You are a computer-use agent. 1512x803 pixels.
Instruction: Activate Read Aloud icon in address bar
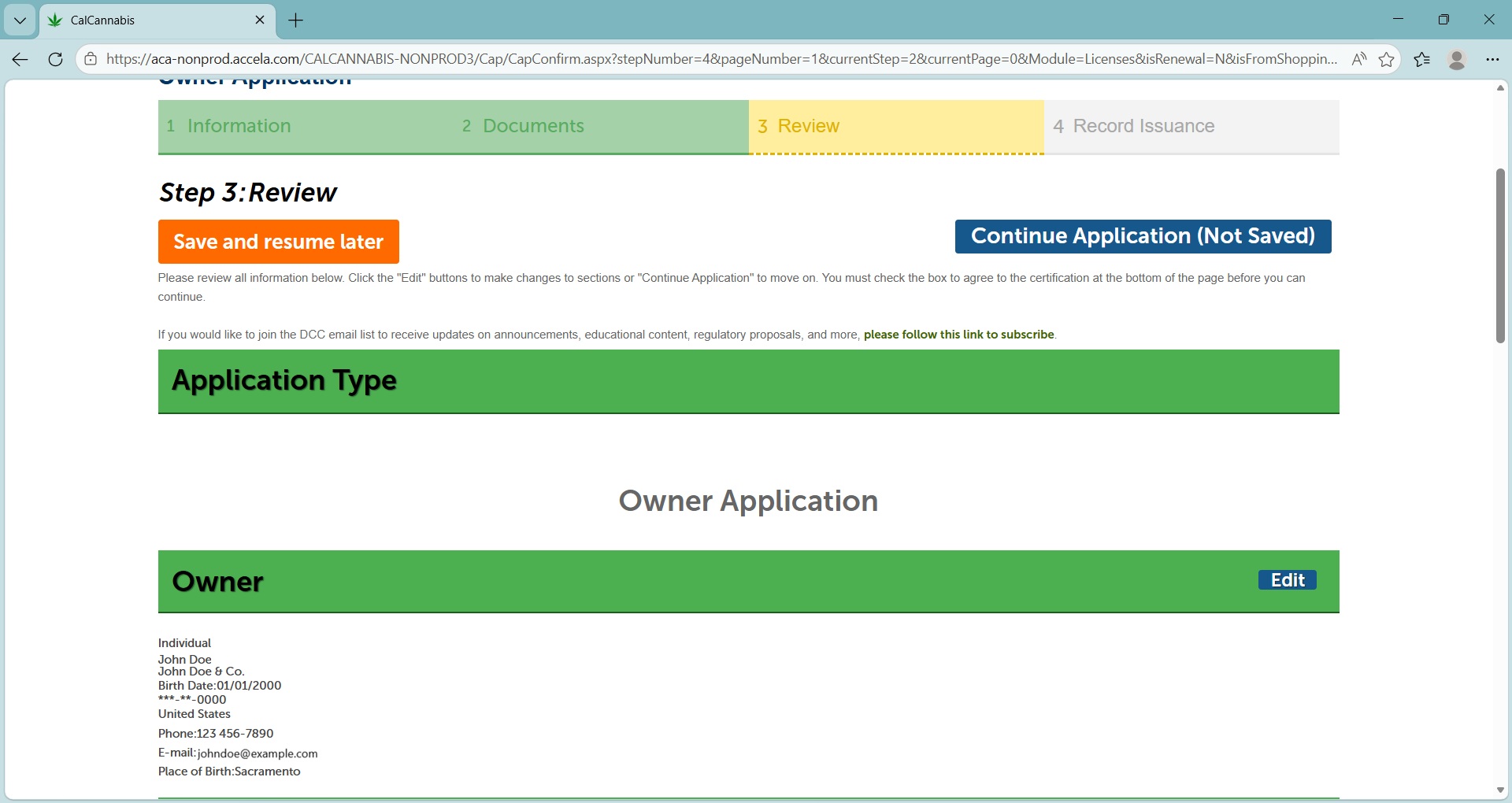1359,59
